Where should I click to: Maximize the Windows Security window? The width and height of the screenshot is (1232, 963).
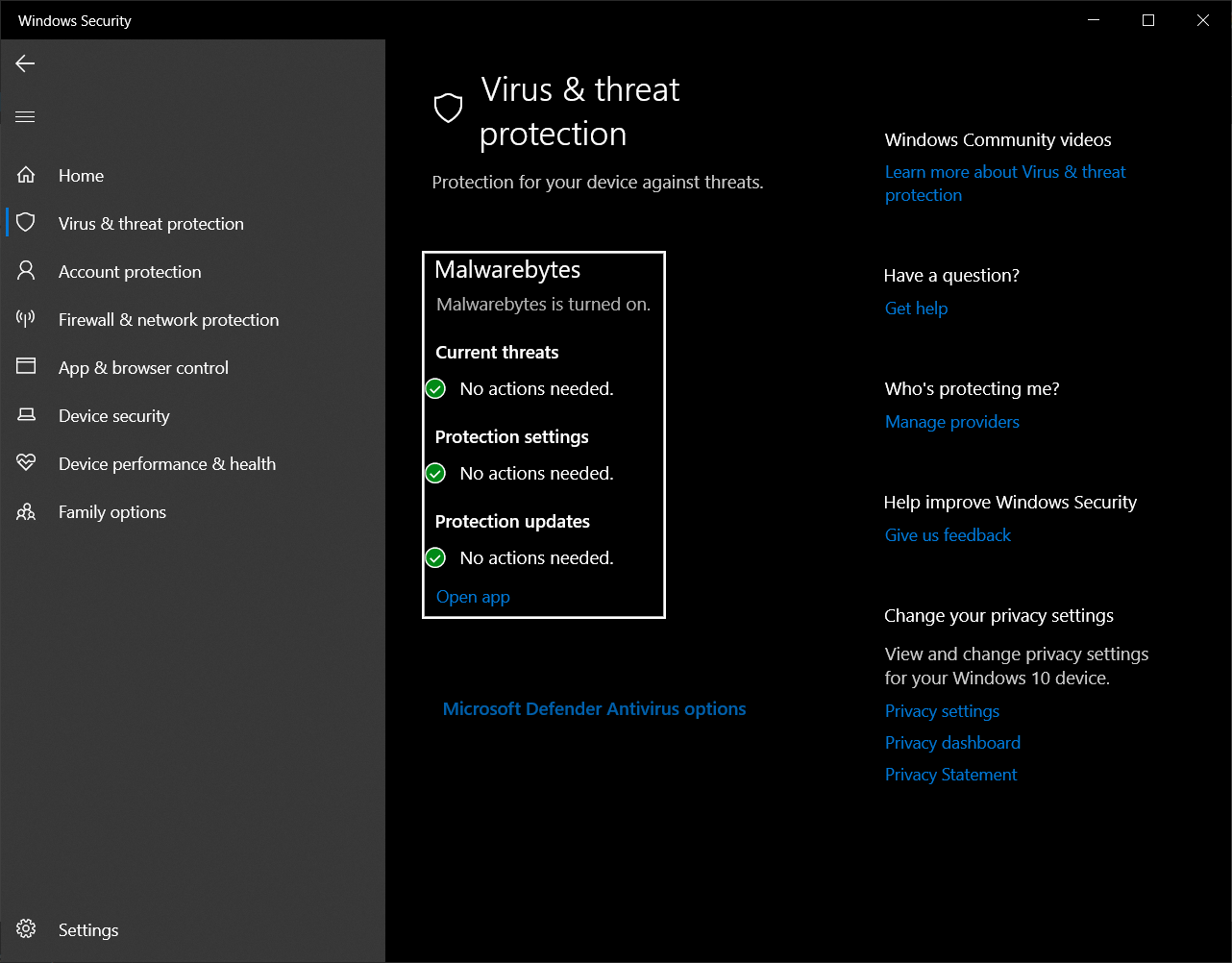point(1147,20)
